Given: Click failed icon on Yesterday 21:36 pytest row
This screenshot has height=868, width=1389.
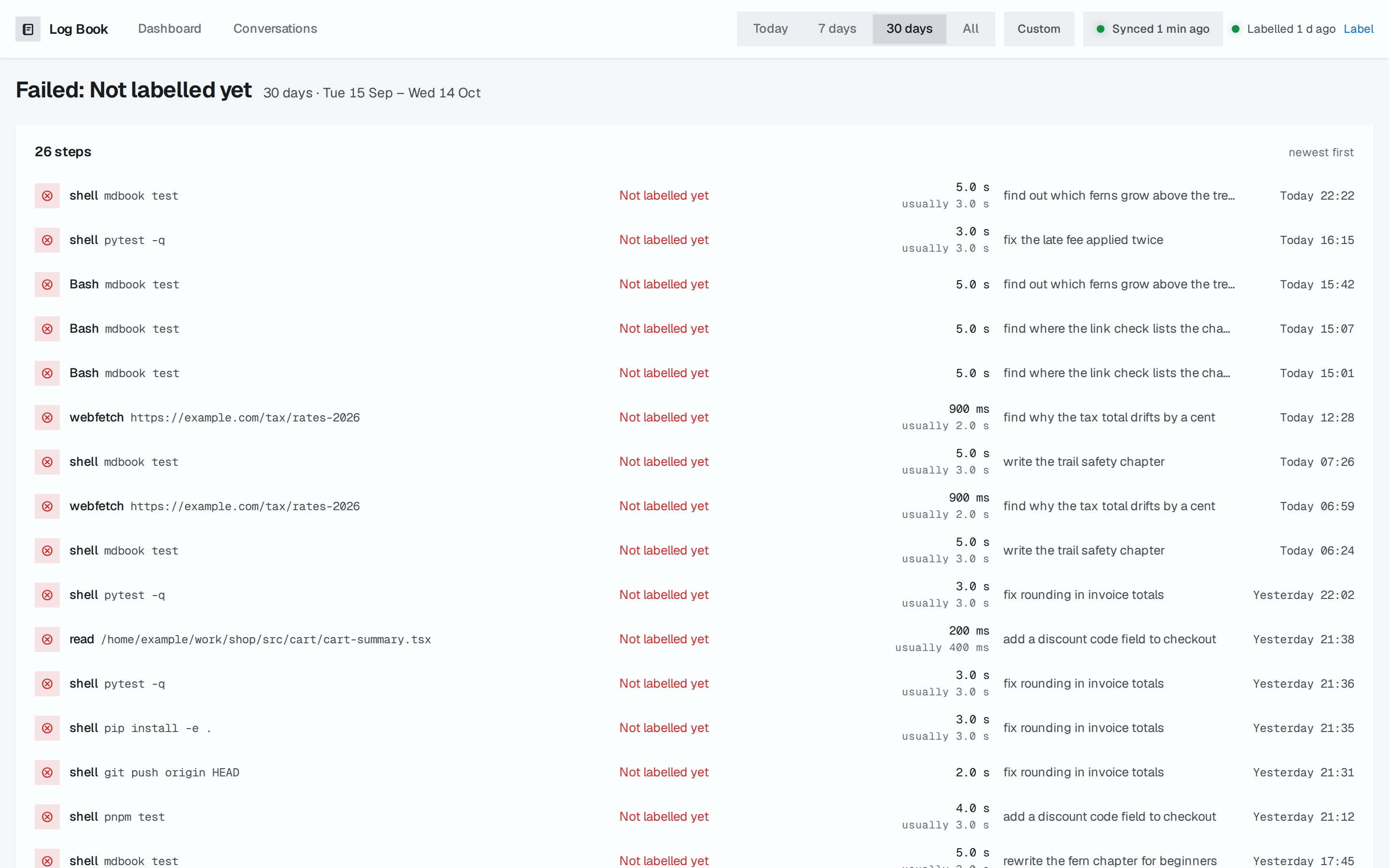Looking at the screenshot, I should pyautogui.click(x=47, y=684).
